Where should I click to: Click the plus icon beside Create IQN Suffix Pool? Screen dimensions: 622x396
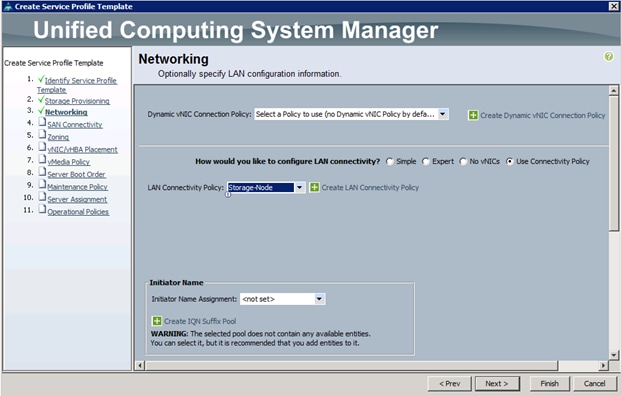157,321
